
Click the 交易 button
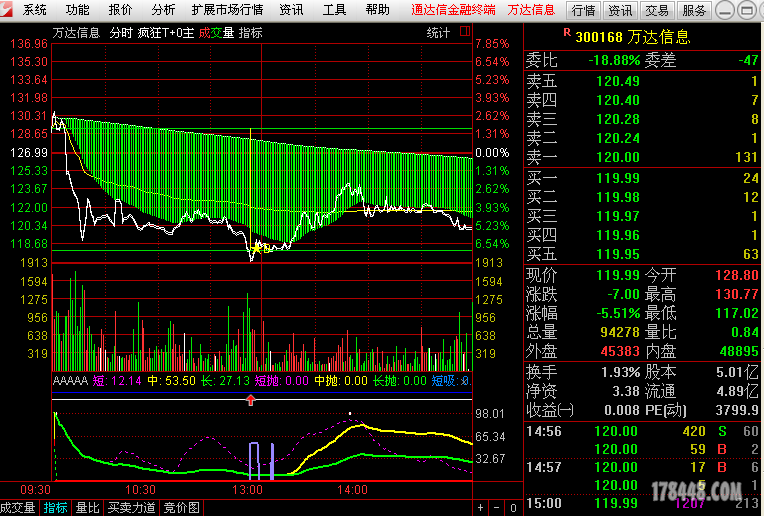point(657,10)
